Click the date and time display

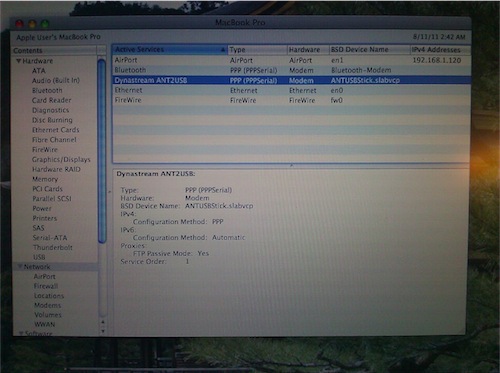(439, 37)
